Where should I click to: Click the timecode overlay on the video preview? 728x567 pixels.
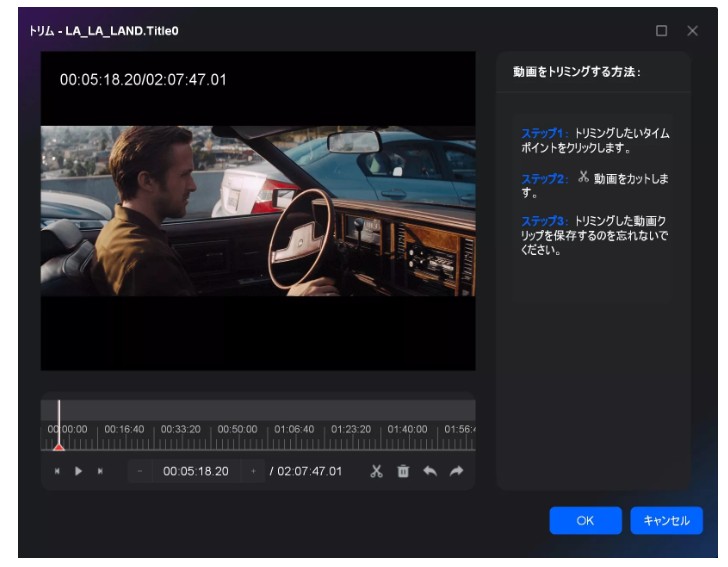coord(143,80)
